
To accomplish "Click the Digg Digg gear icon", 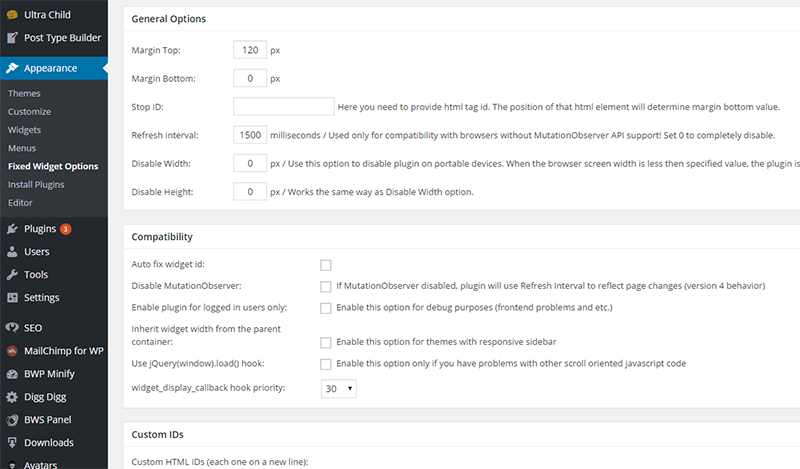I will click(12, 397).
